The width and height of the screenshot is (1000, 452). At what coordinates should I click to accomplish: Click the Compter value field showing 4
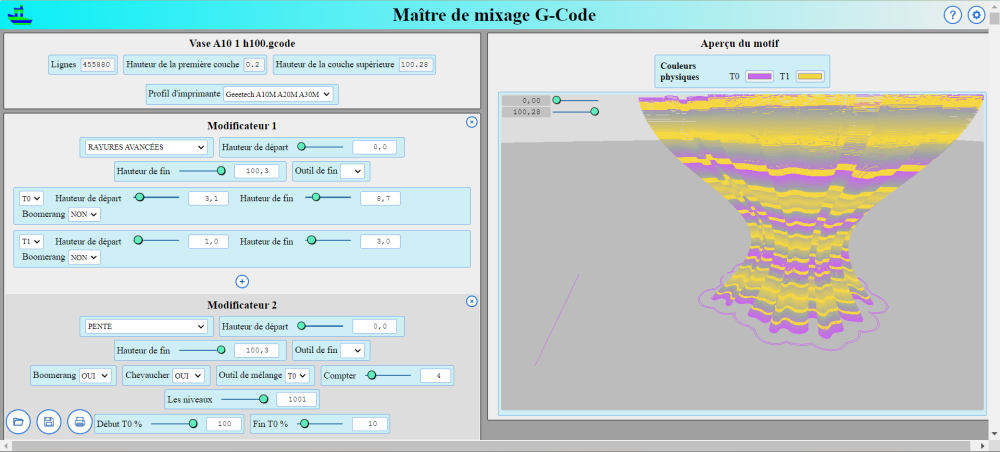coord(436,375)
